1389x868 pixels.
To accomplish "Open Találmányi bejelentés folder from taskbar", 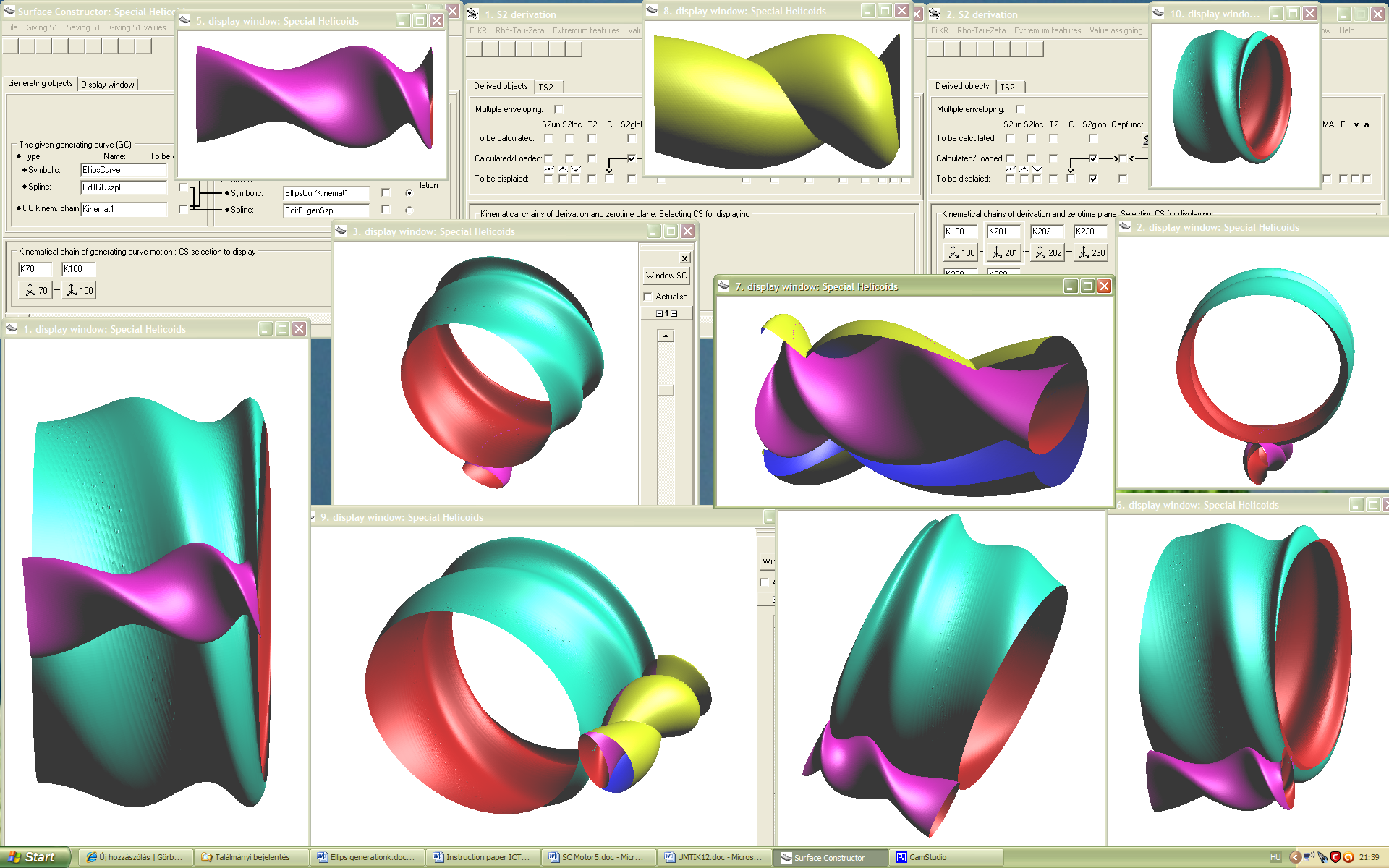I will click(252, 857).
